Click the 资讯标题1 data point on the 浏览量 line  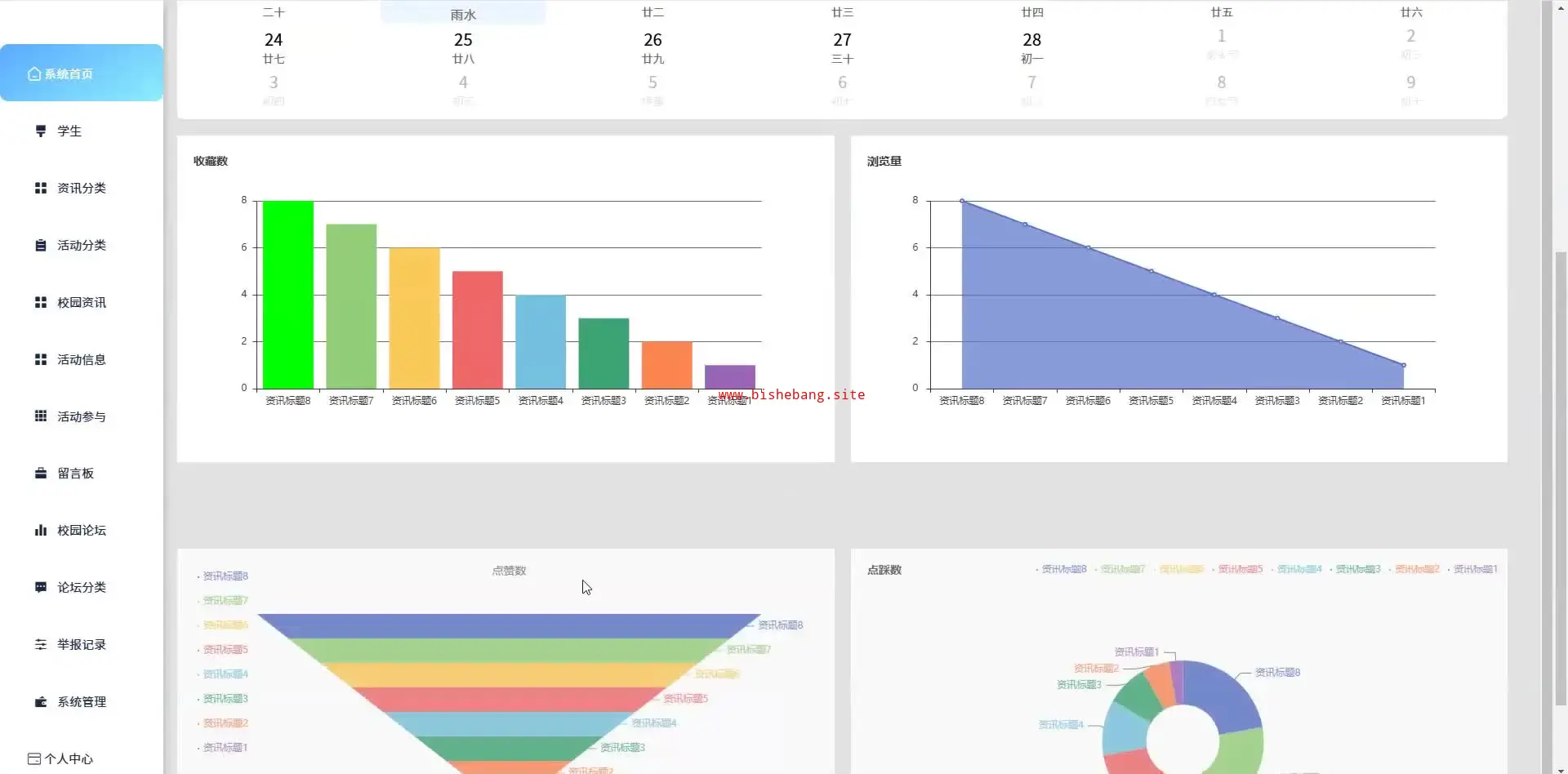[x=1404, y=365]
